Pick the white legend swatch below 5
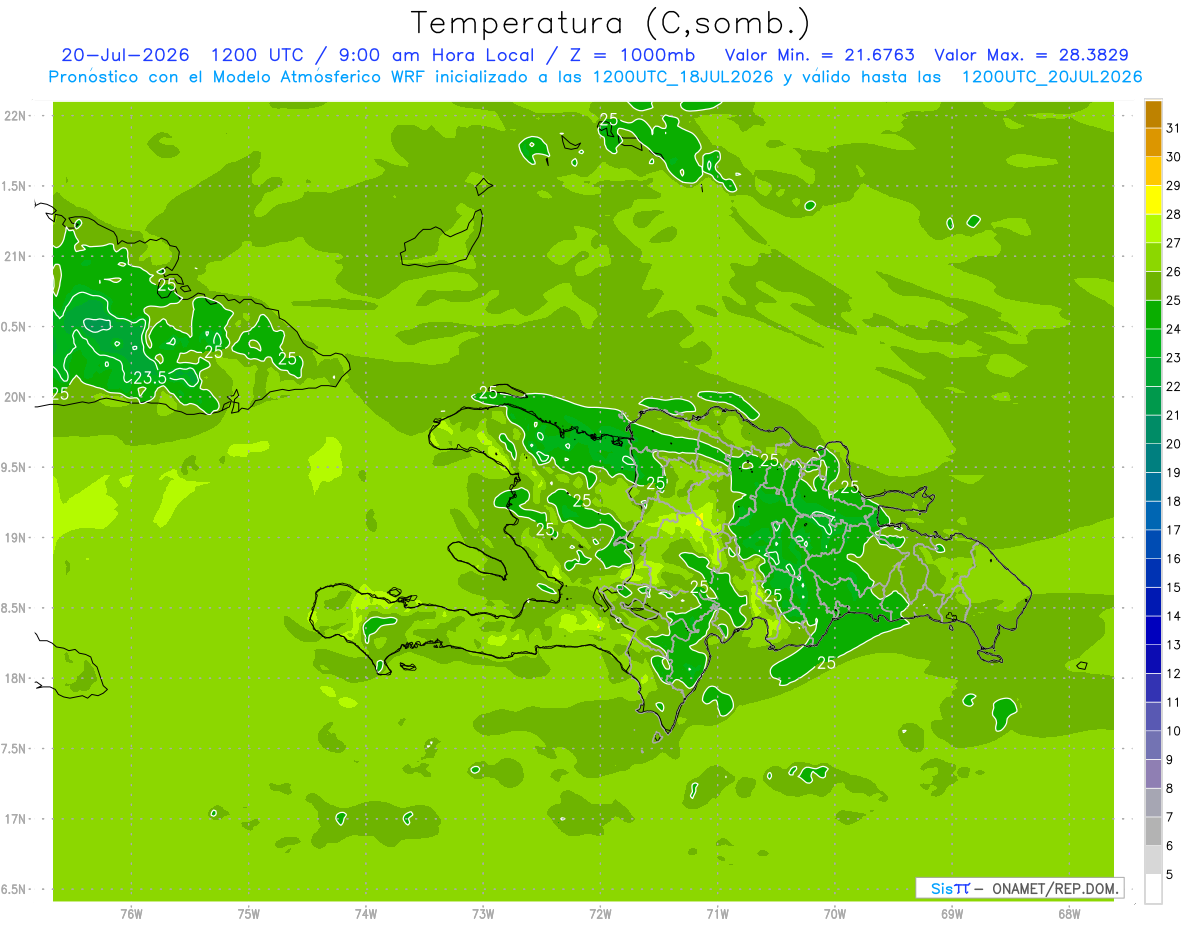Viewport: 1200px width, 927px height. pos(1153,889)
